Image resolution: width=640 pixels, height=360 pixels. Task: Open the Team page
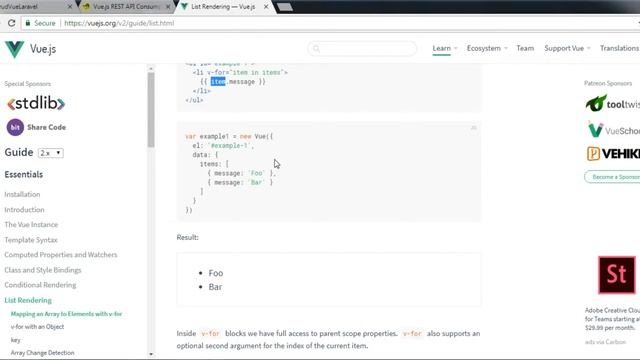coord(525,48)
